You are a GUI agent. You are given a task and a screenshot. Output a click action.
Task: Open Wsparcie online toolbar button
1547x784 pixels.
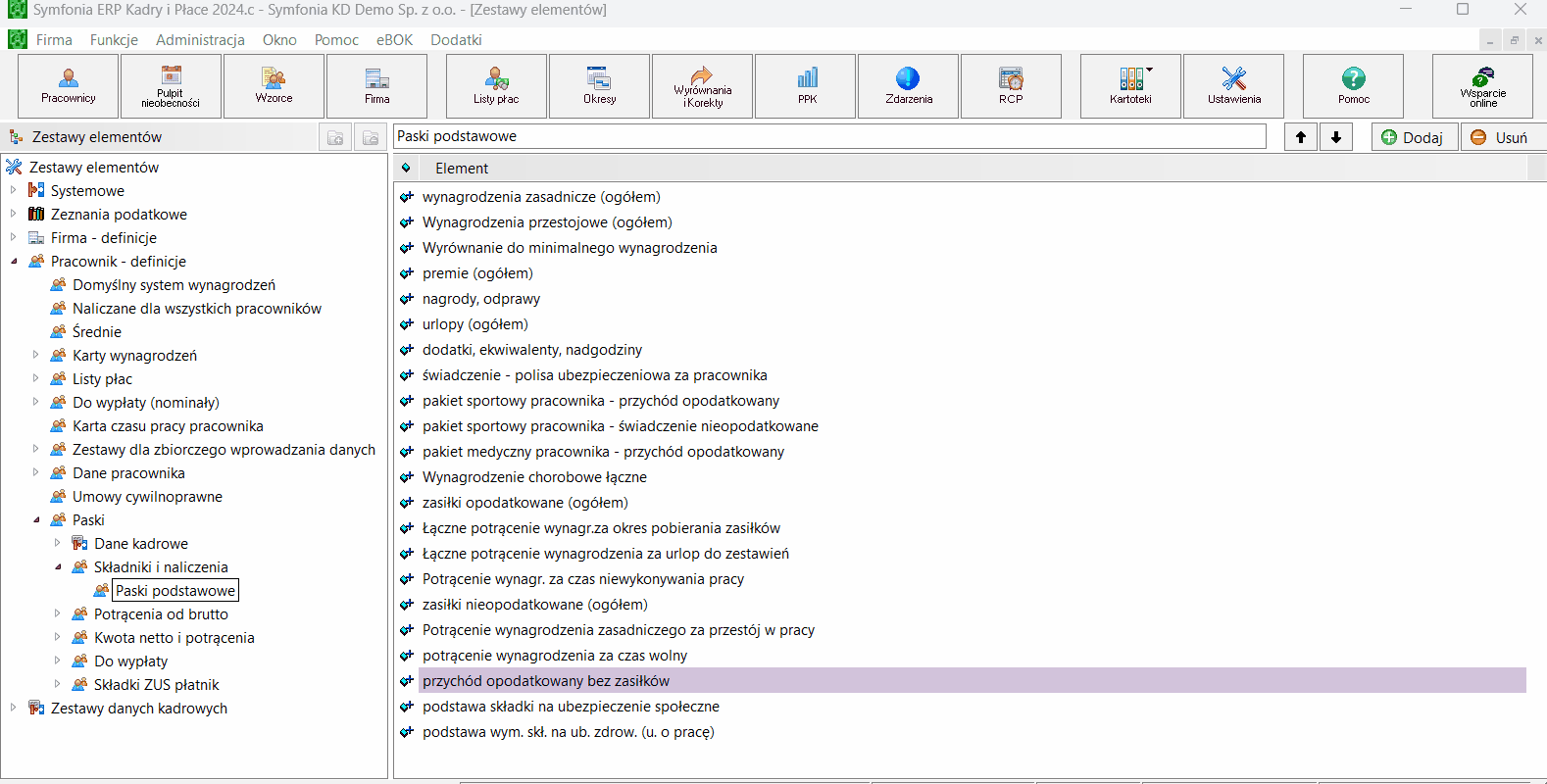pos(1482,86)
